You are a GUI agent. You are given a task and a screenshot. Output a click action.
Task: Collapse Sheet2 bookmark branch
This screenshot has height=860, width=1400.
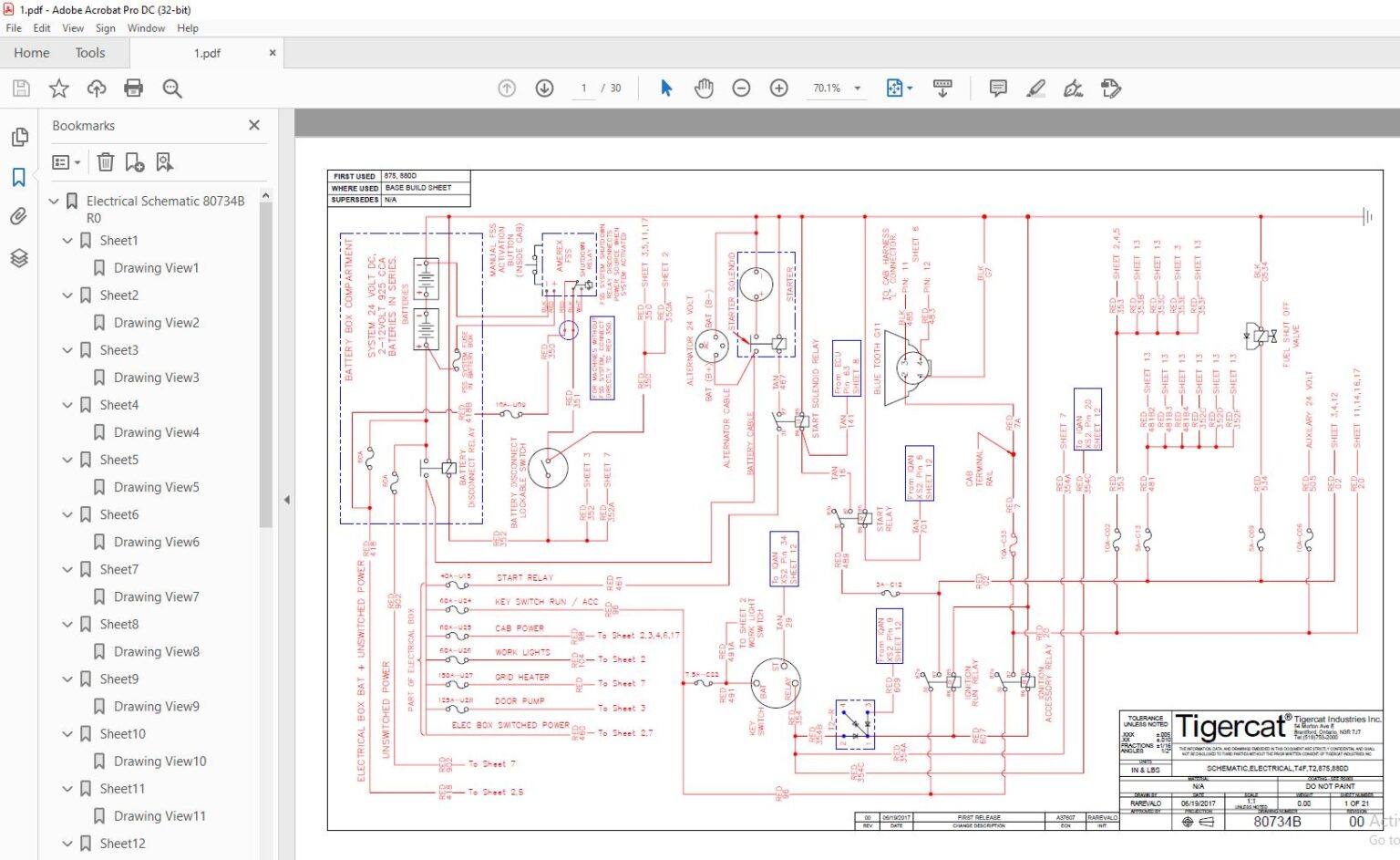pyautogui.click(x=67, y=295)
